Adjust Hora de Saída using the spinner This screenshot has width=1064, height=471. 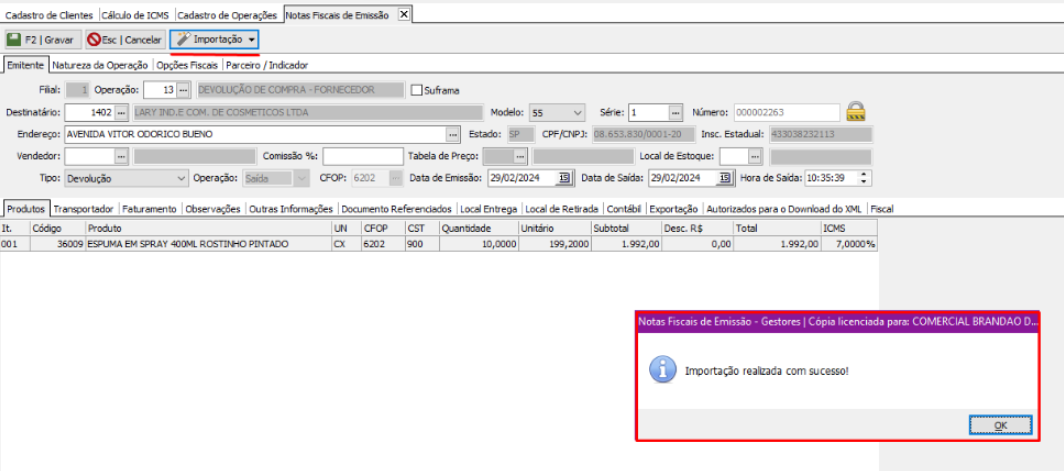(x=864, y=178)
